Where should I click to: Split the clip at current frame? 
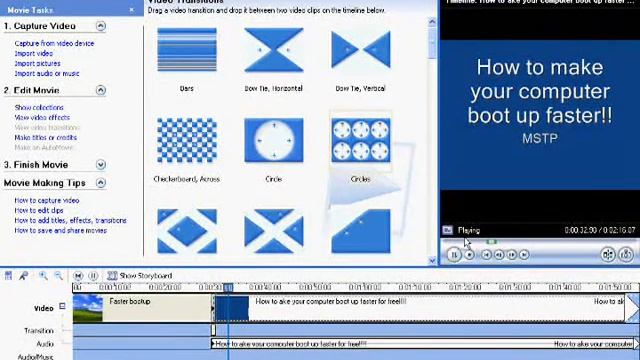click(x=608, y=254)
